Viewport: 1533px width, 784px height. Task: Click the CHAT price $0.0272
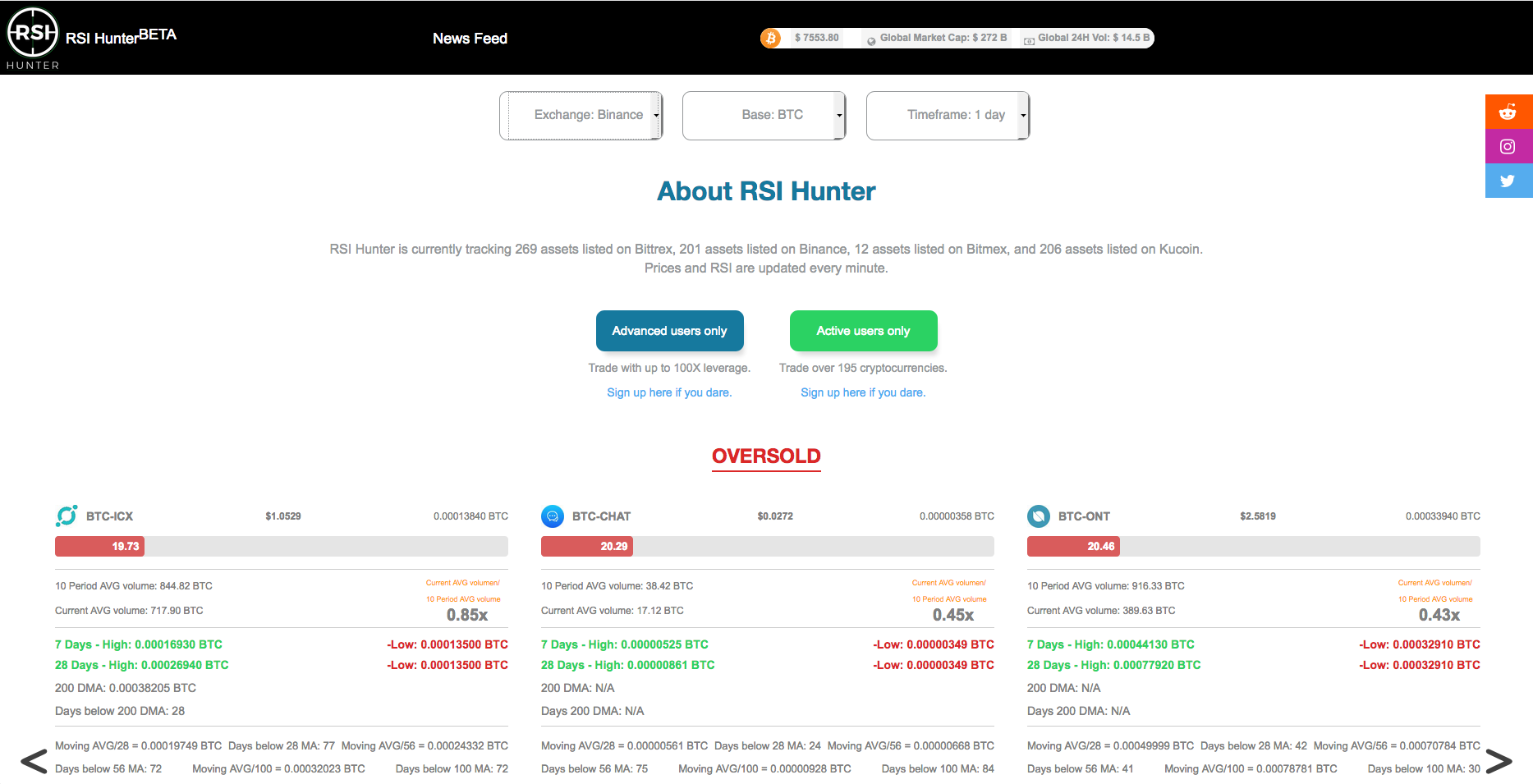pos(775,516)
